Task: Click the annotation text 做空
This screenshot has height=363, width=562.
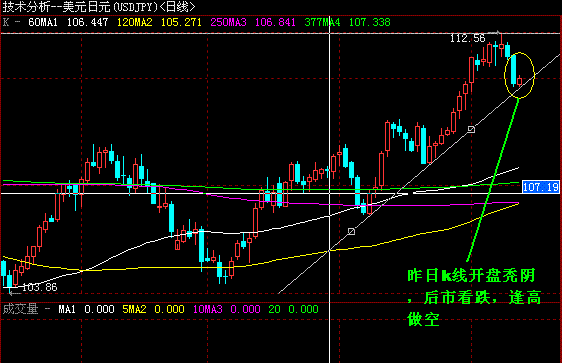Action: point(423,319)
